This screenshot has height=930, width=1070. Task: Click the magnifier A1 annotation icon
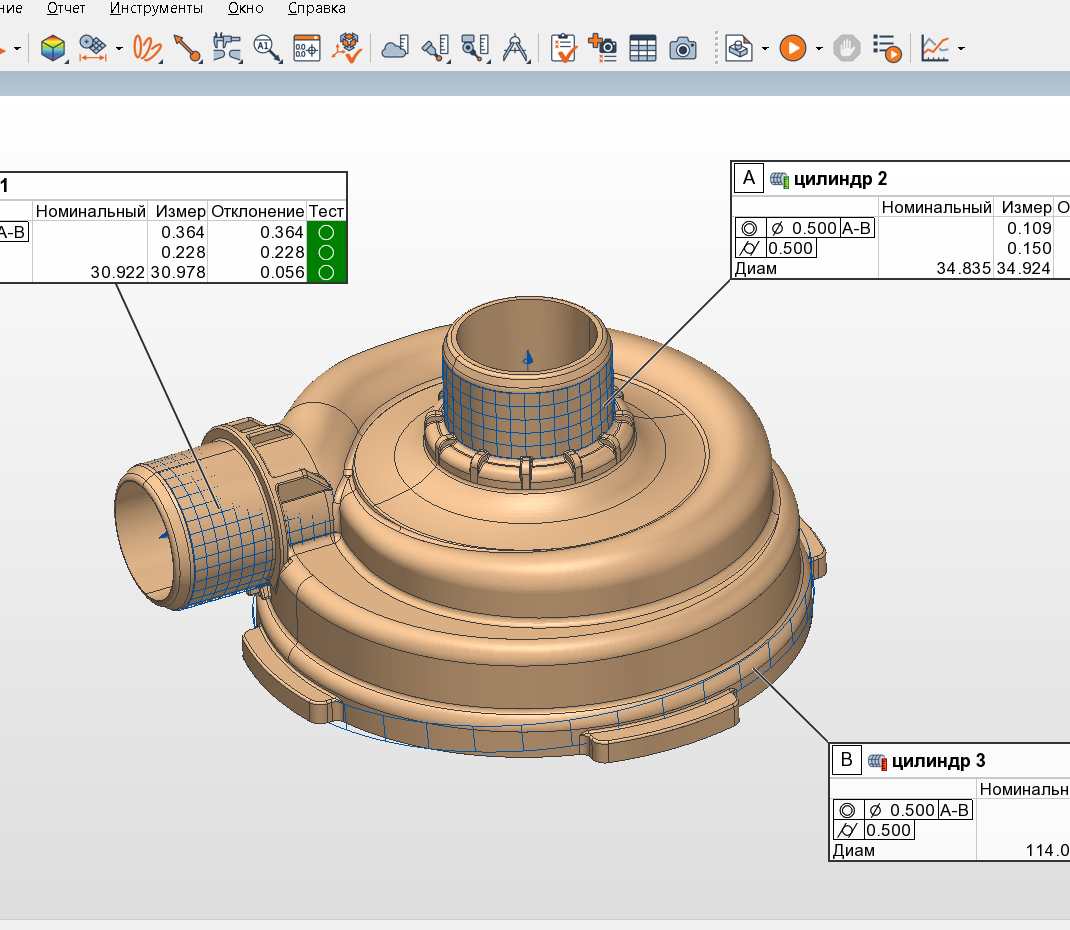pyautogui.click(x=267, y=48)
